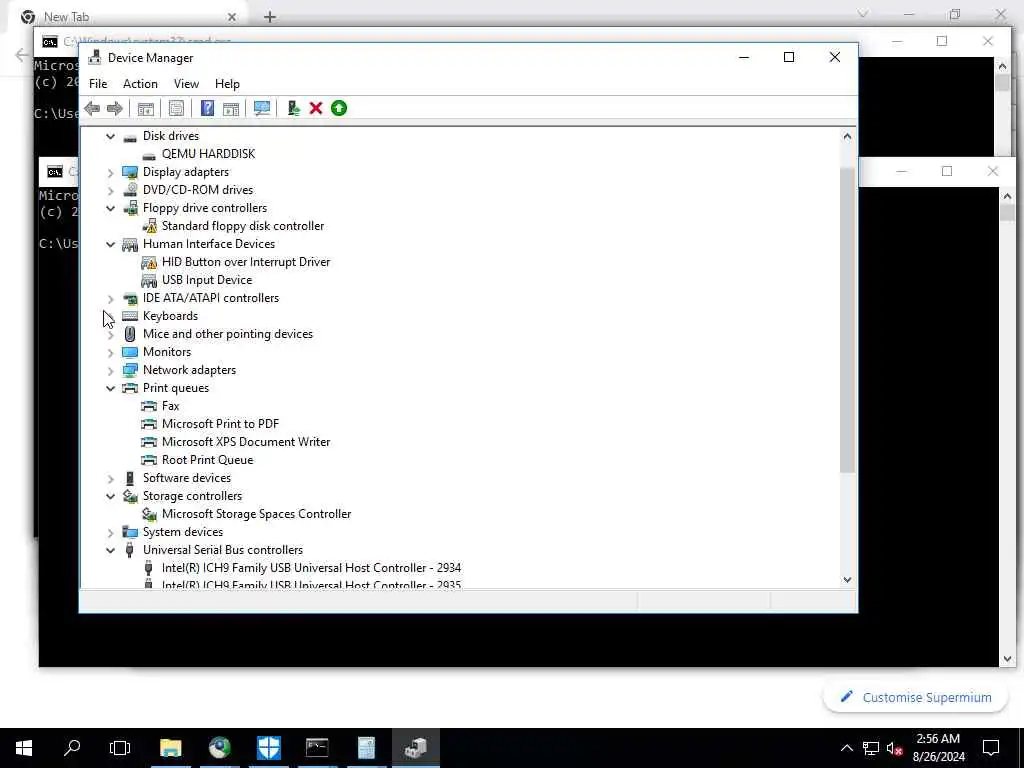This screenshot has height=768, width=1024.
Task: Select the Keyboards category label
Action: (170, 316)
